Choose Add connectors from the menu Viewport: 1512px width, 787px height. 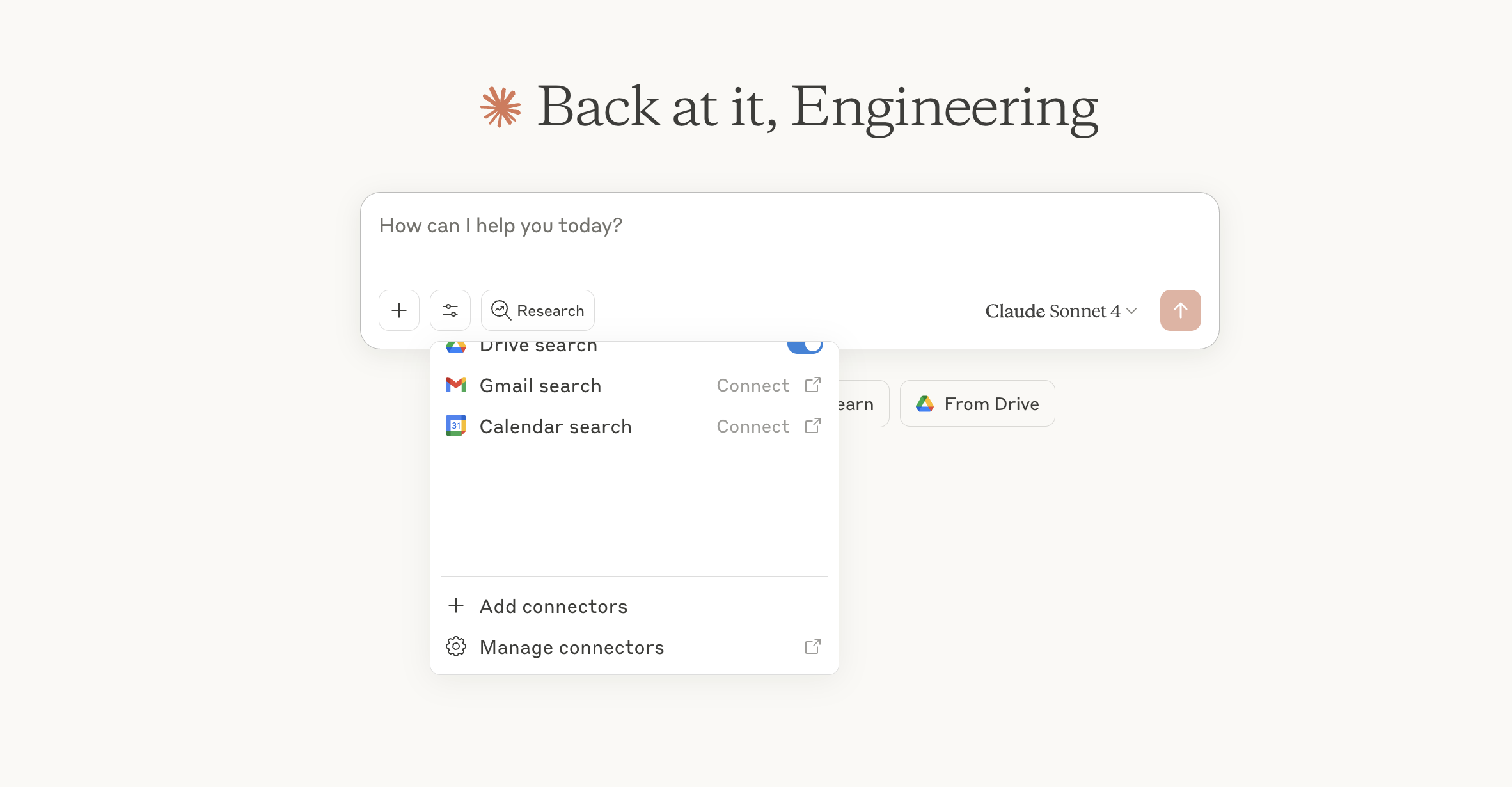(553, 606)
